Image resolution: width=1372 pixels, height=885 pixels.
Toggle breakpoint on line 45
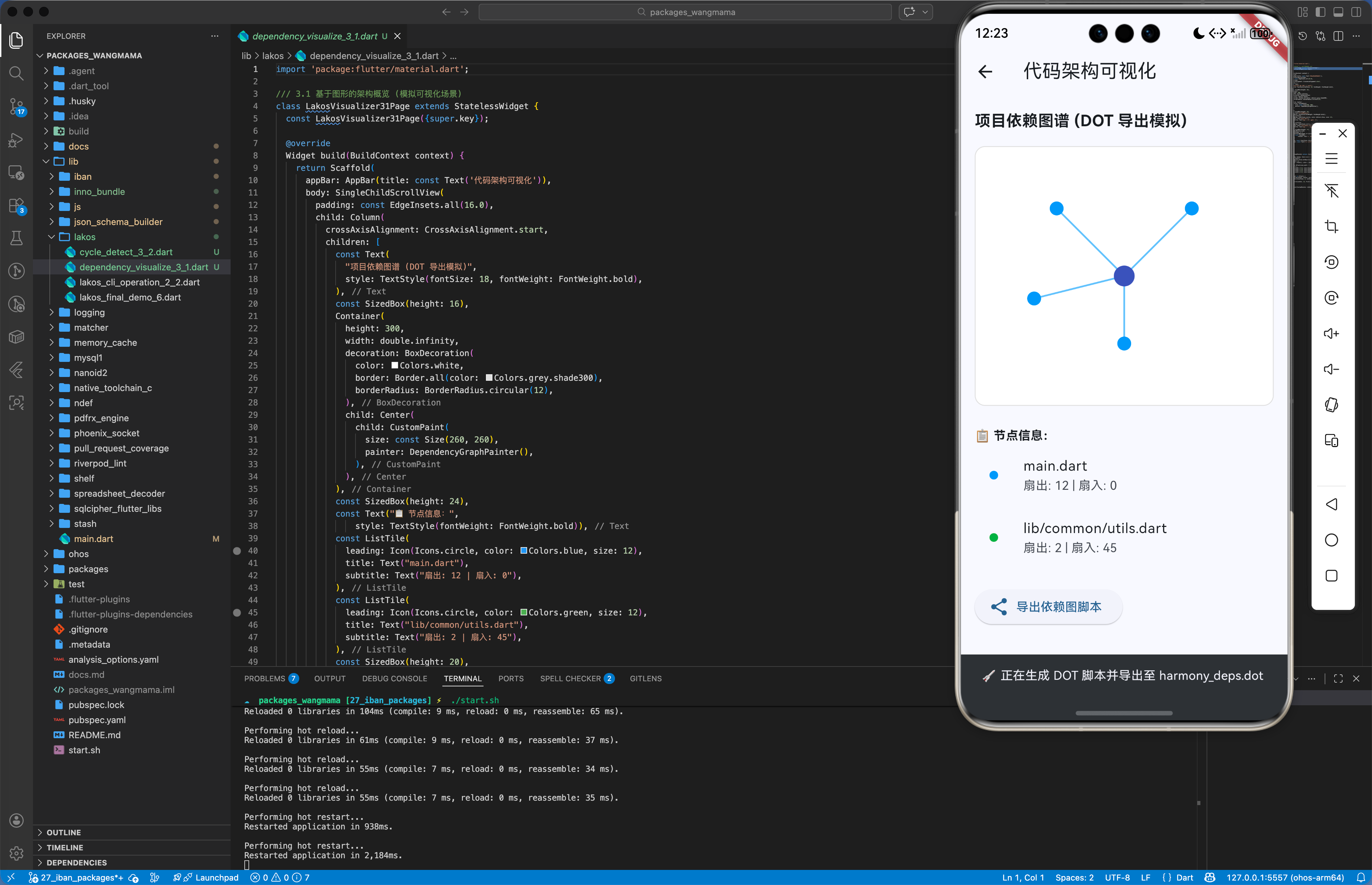(x=237, y=613)
